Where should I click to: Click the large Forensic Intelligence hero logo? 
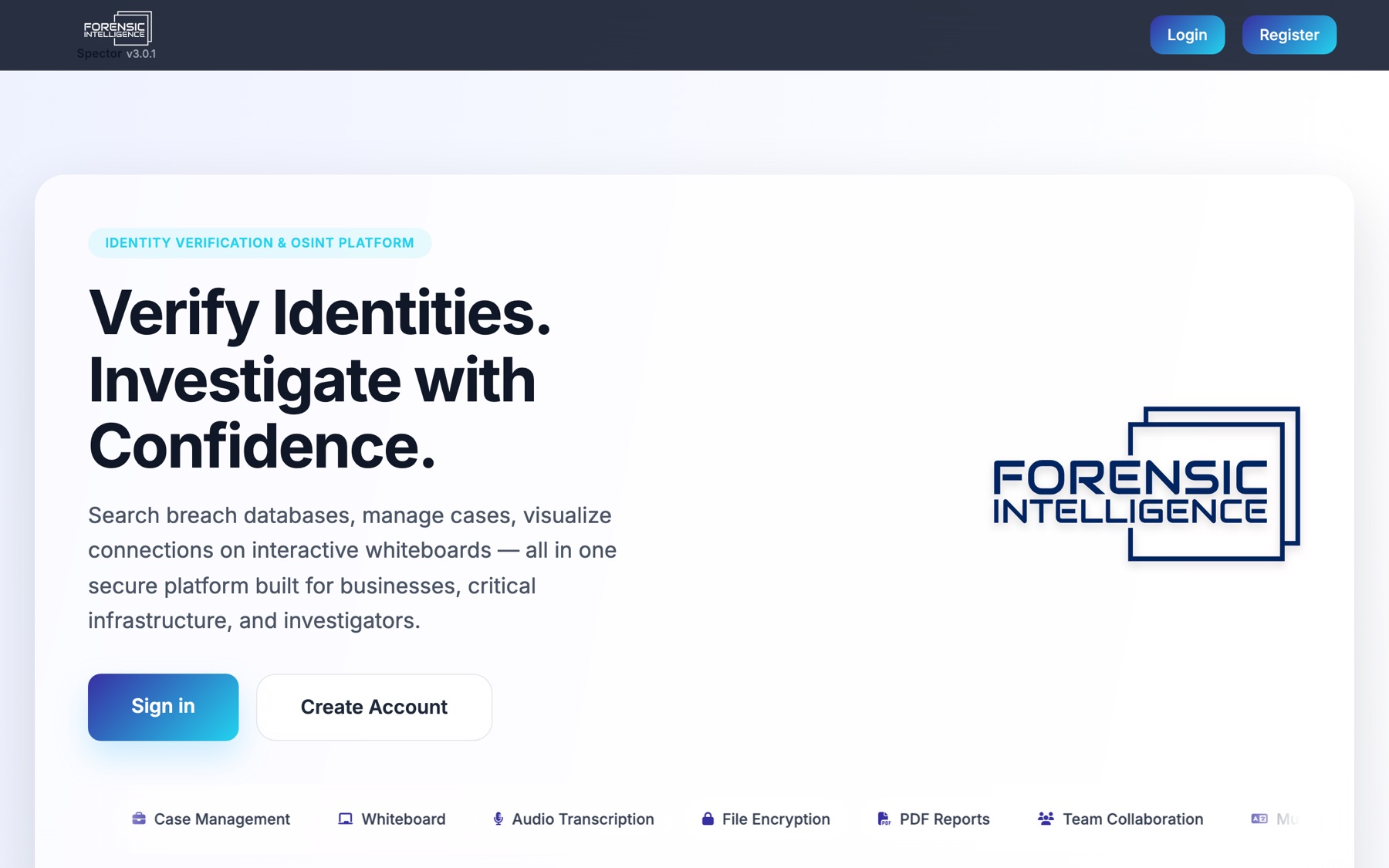(1147, 484)
